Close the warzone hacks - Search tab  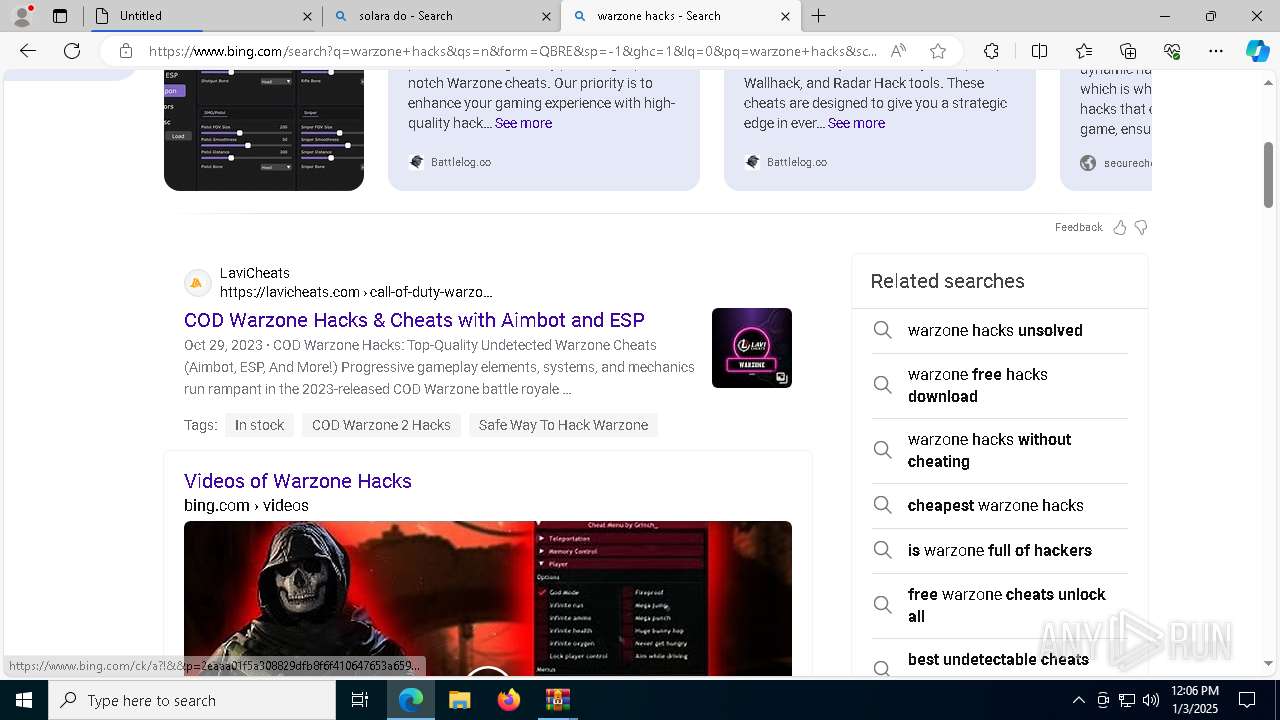pyautogui.click(x=785, y=16)
